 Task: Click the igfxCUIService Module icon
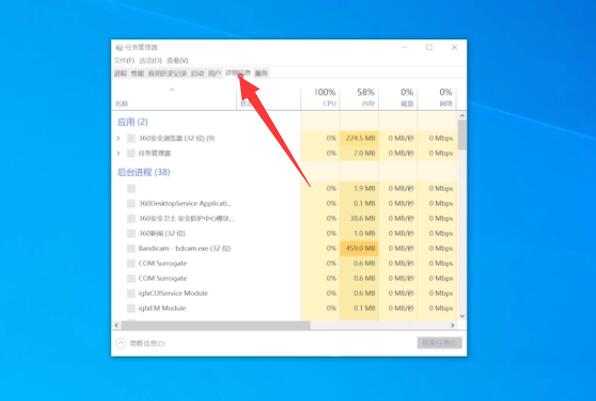[x=131, y=293]
